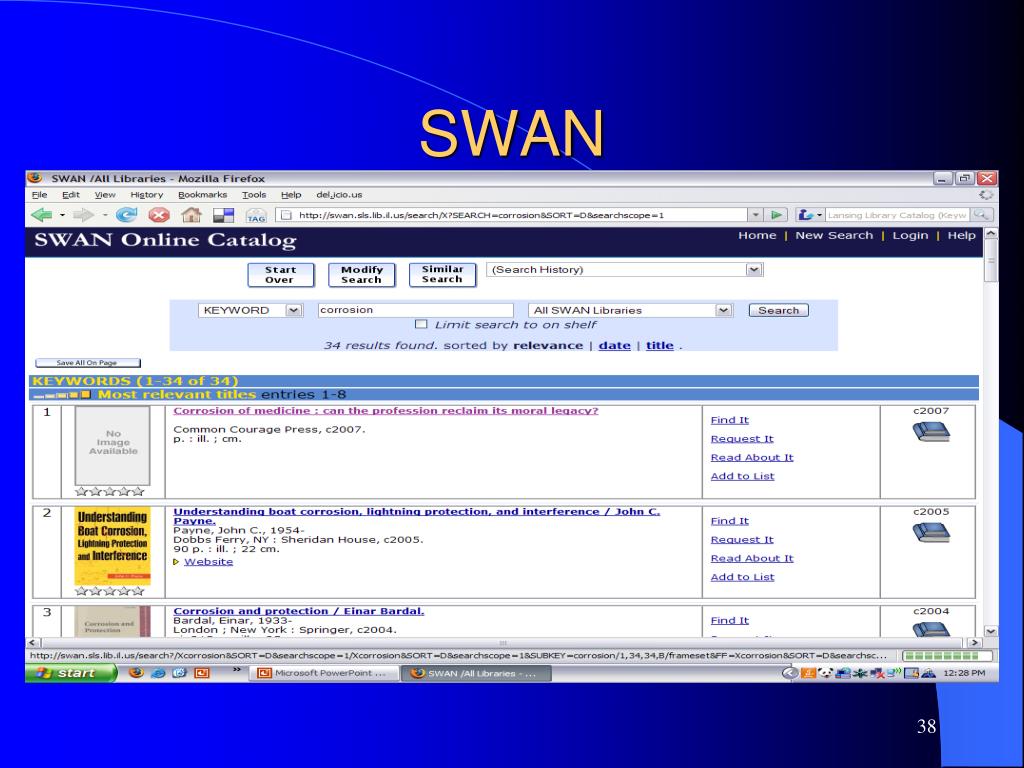Rate Understanding boat corrosion using stars
The width and height of the screenshot is (1024, 768).
110,591
